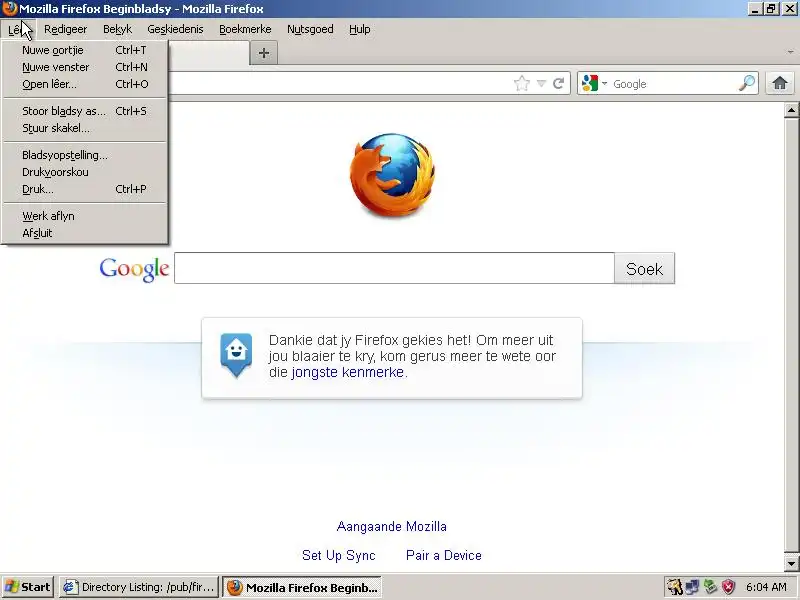Close the Lêer menu via its title
This screenshot has width=800, height=600.
[x=18, y=29]
